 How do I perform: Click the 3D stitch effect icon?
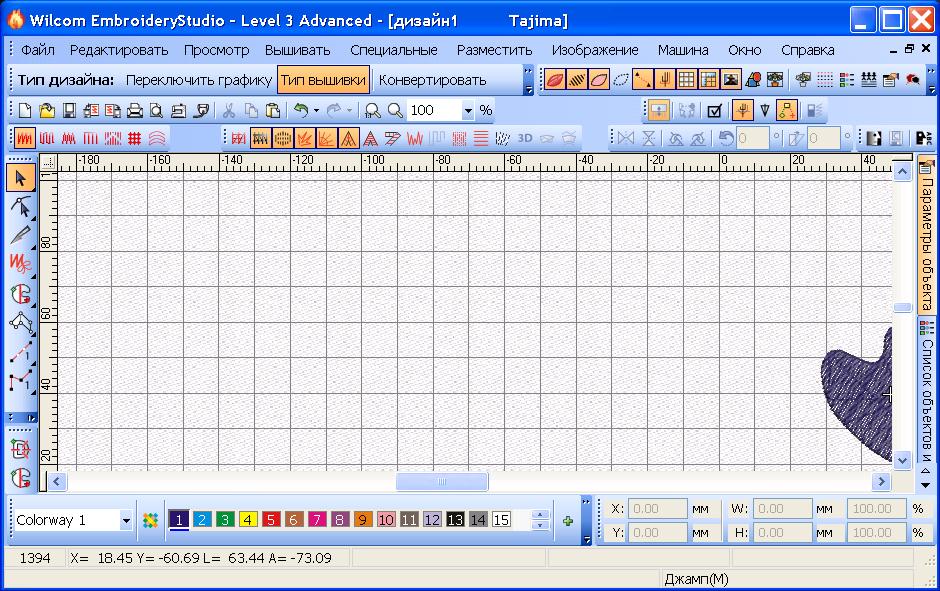coord(525,138)
